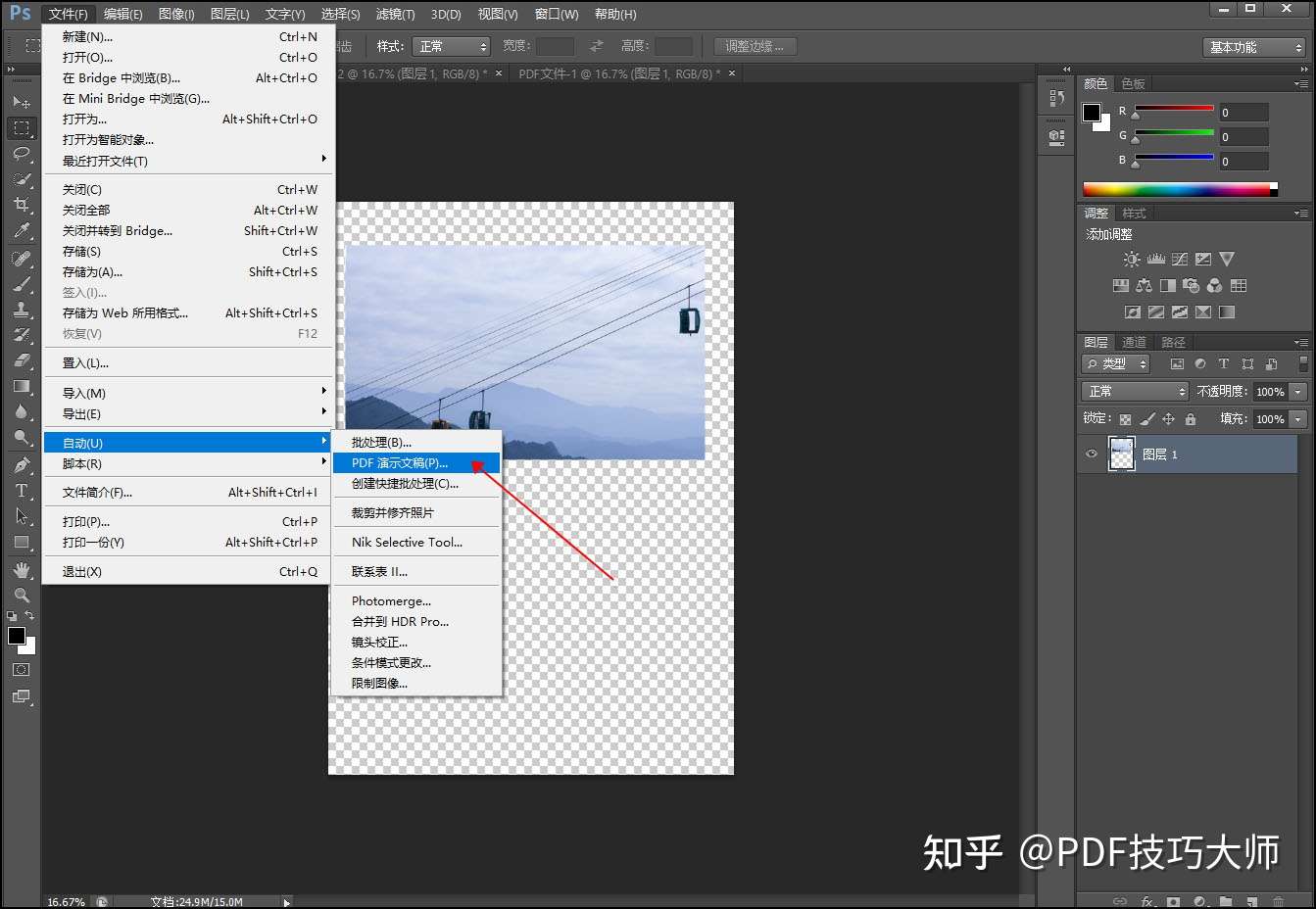Click the 图层 1 layer thumbnail
This screenshot has height=909, width=1316.
tap(1121, 454)
